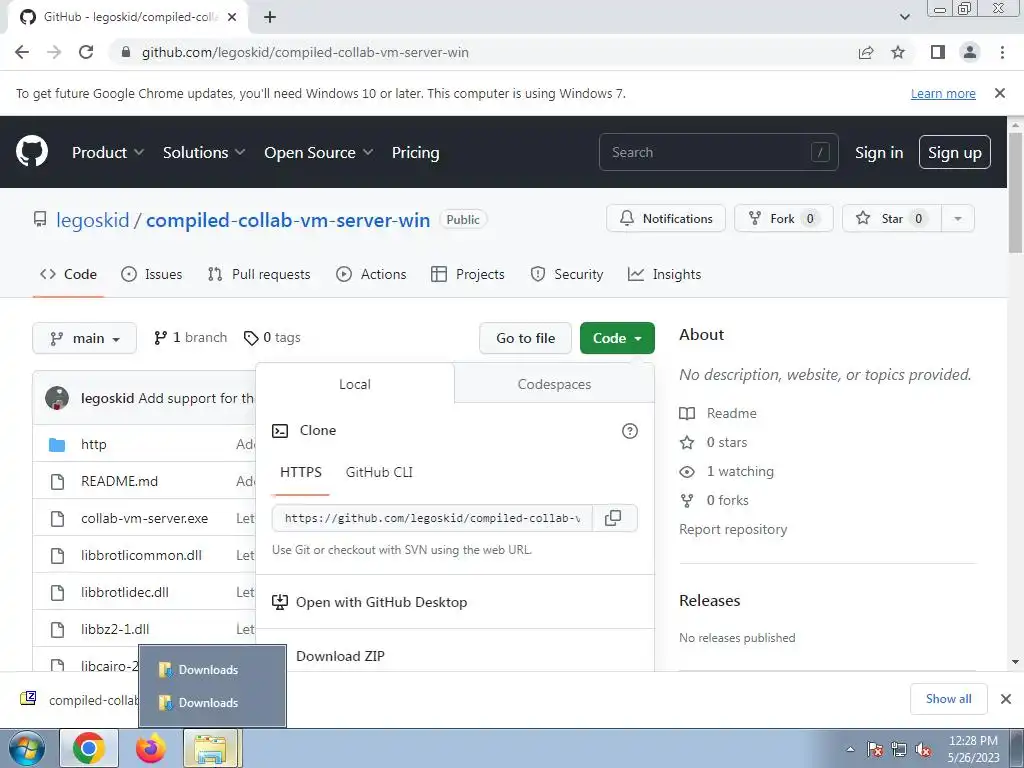Fork the repository

coord(784,218)
